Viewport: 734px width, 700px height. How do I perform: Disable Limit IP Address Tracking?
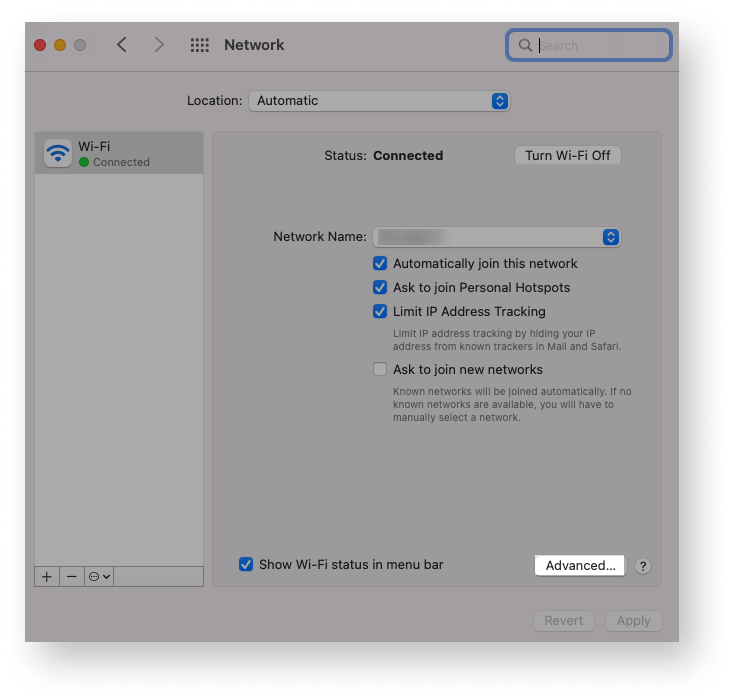coord(380,311)
